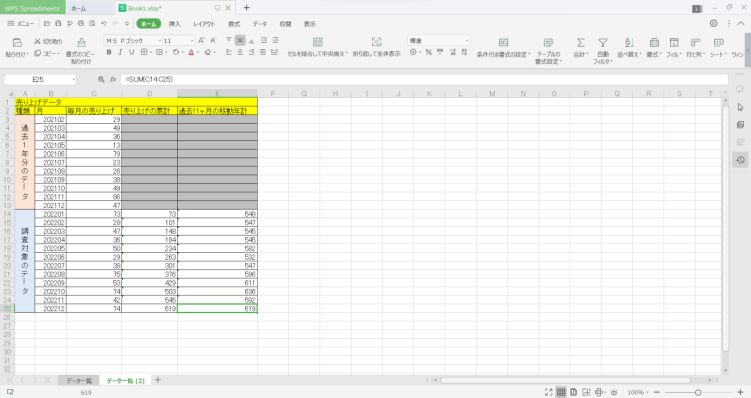Click the format painter brush icon

(x=81, y=43)
